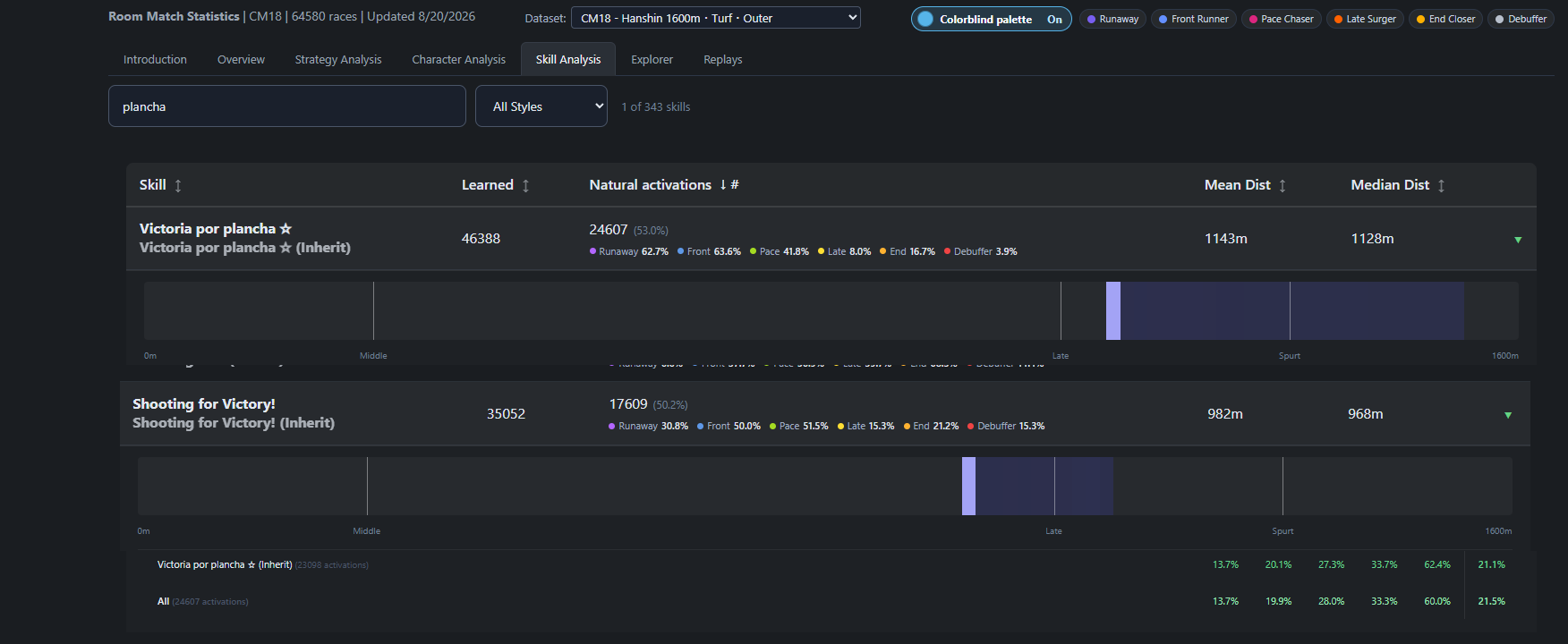Click the median distance 968m
The height and width of the screenshot is (644, 1568).
[1366, 414]
